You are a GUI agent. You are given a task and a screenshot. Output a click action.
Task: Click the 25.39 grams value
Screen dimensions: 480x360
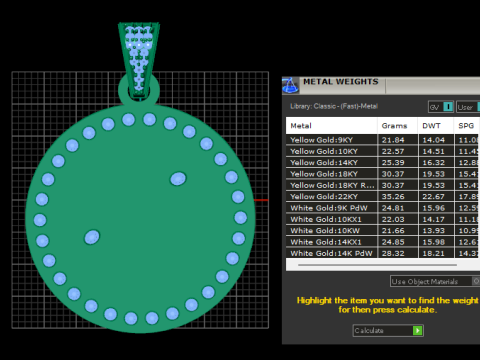pos(393,163)
